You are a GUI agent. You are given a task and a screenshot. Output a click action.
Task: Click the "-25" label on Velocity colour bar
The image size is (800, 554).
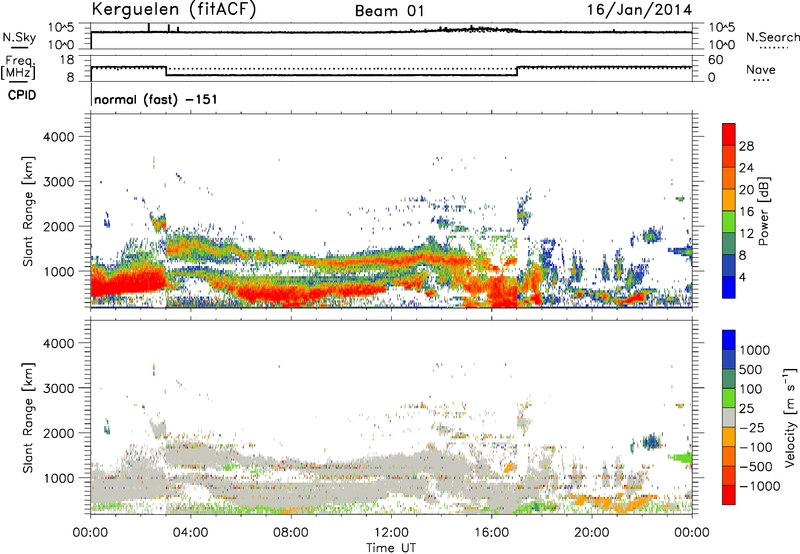coord(751,428)
